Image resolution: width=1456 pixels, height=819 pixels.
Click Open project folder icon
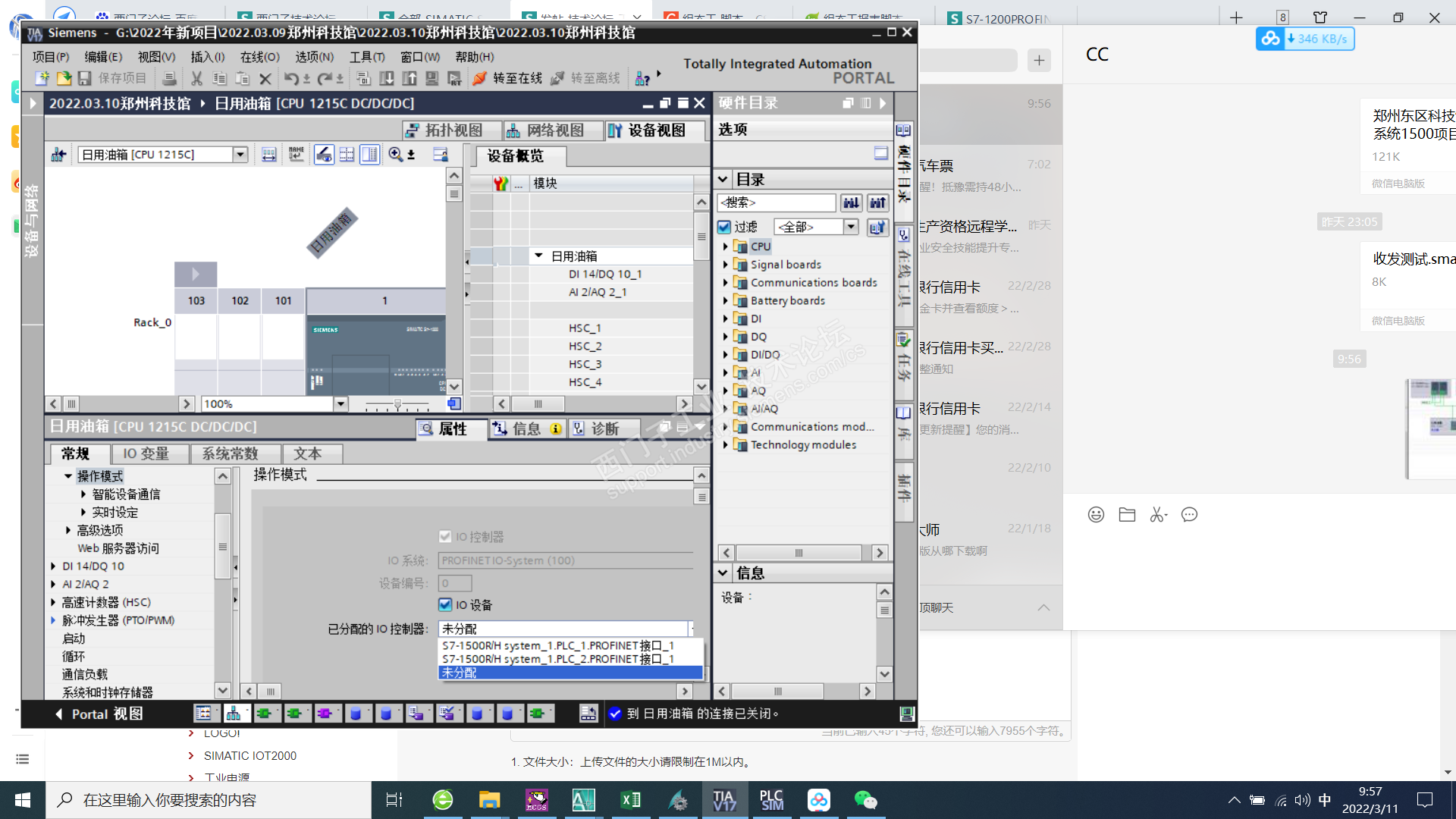coord(64,78)
